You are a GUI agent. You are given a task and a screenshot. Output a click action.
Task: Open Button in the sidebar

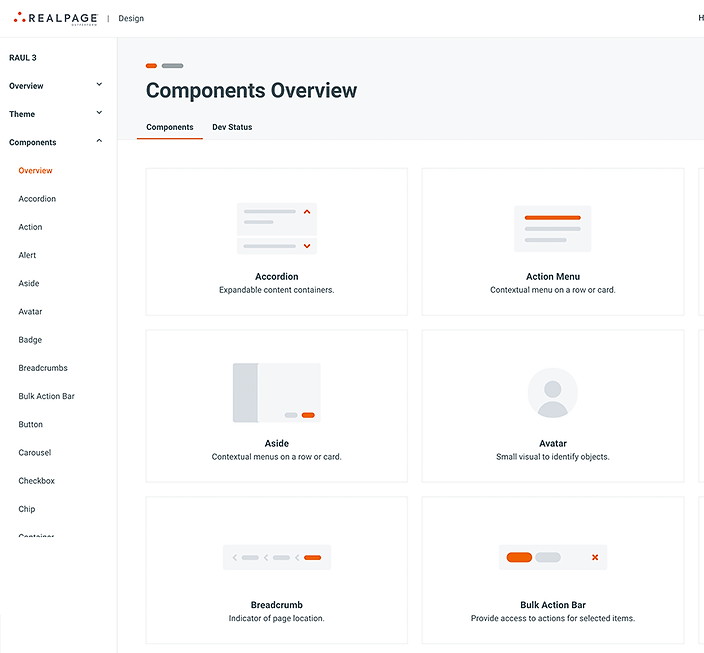click(x=31, y=424)
